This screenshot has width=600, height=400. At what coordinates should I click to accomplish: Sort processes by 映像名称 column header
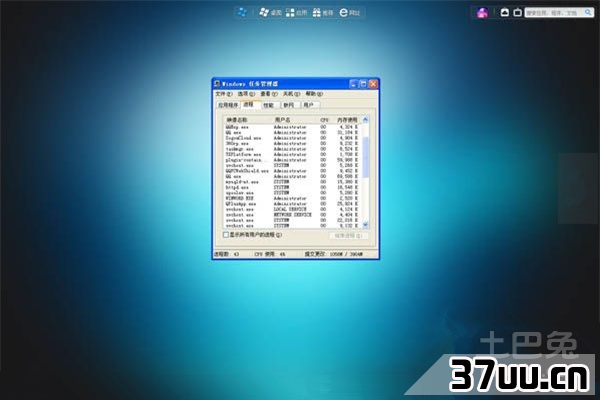tap(248, 120)
